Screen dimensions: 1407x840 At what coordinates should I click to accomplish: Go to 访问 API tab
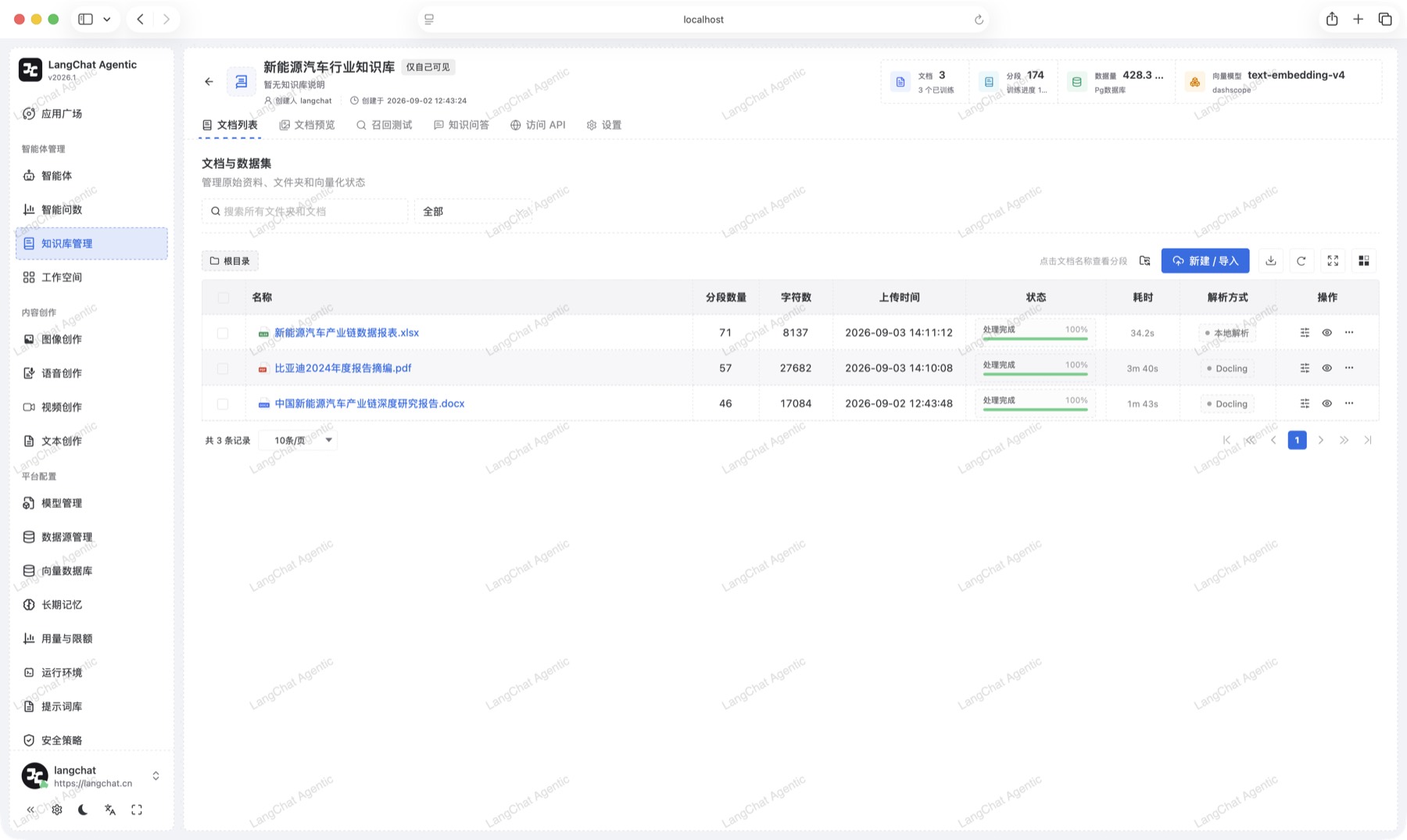538,125
